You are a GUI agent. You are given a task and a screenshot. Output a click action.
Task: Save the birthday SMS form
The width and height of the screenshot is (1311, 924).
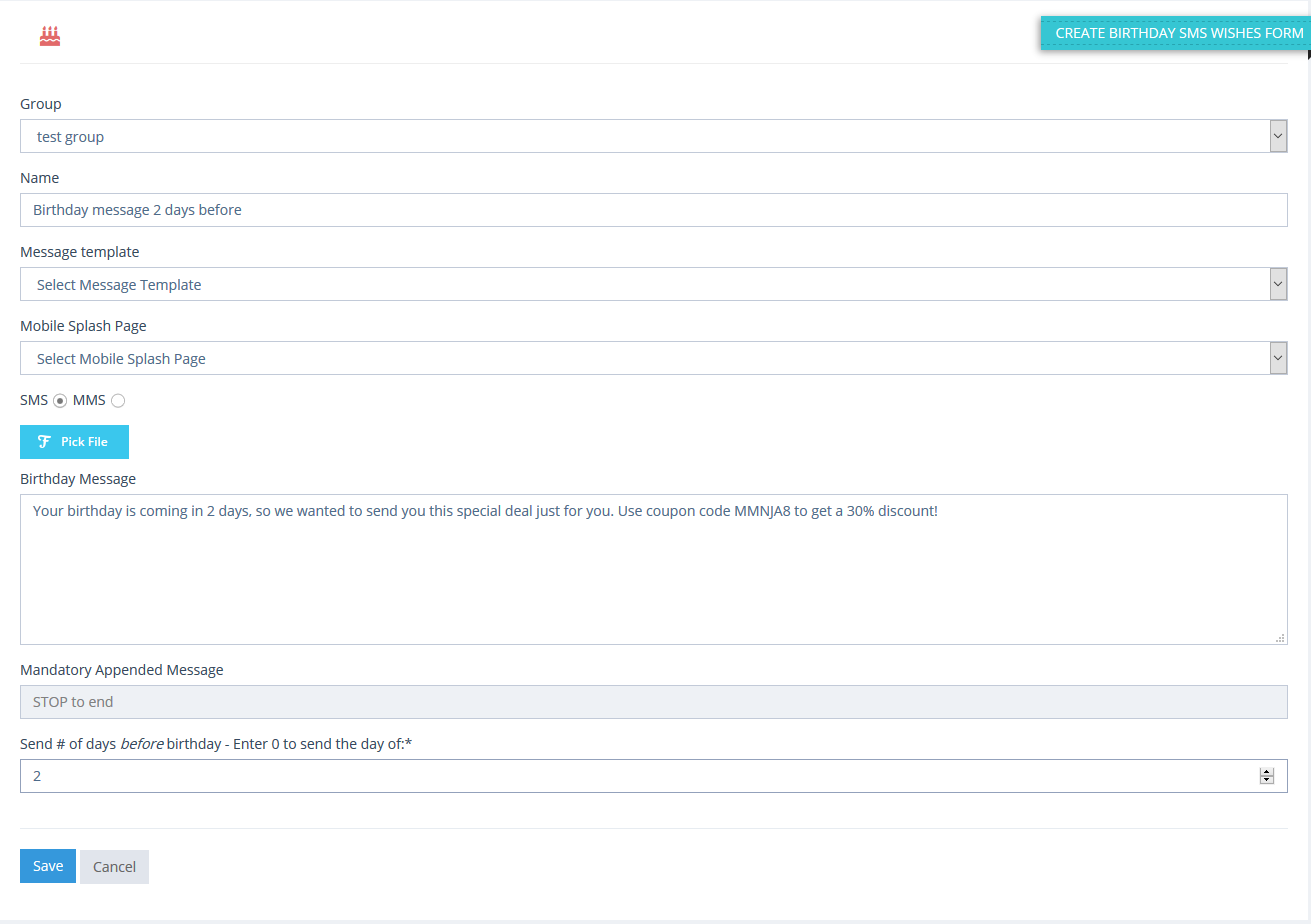pos(48,866)
